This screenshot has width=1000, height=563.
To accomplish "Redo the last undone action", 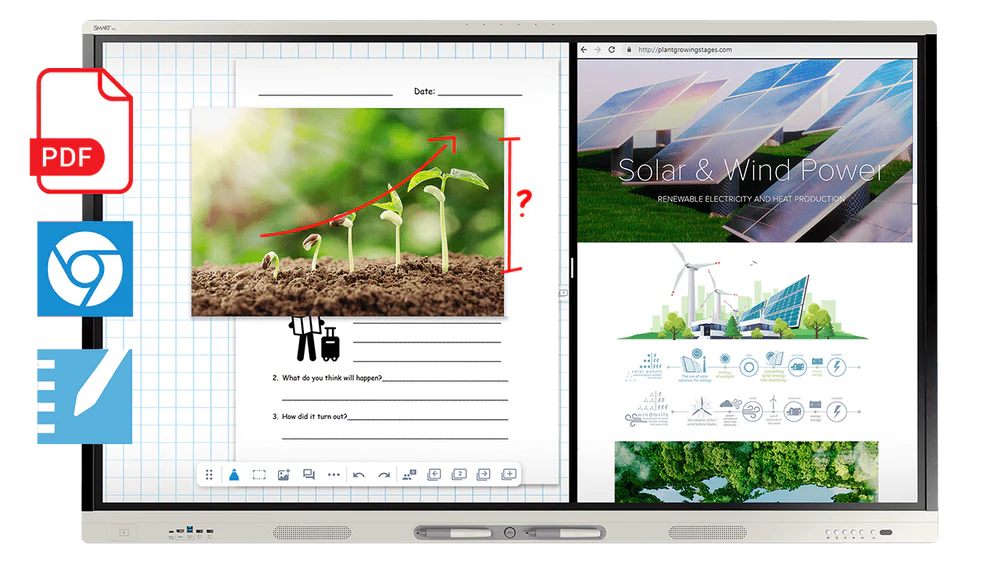I will [383, 475].
